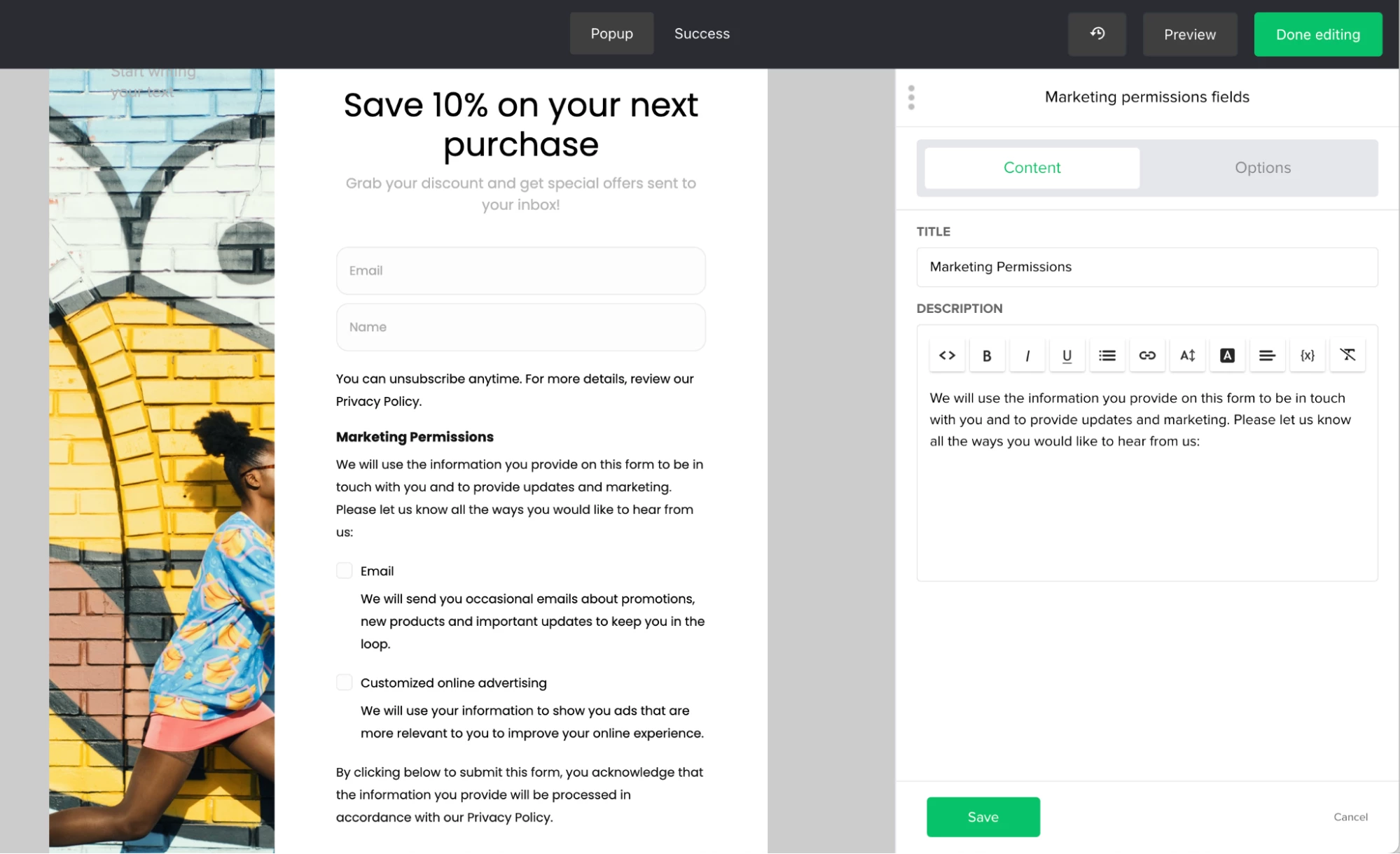Toggle bold formatting in description editor
The width and height of the screenshot is (1400, 854).
tap(987, 356)
